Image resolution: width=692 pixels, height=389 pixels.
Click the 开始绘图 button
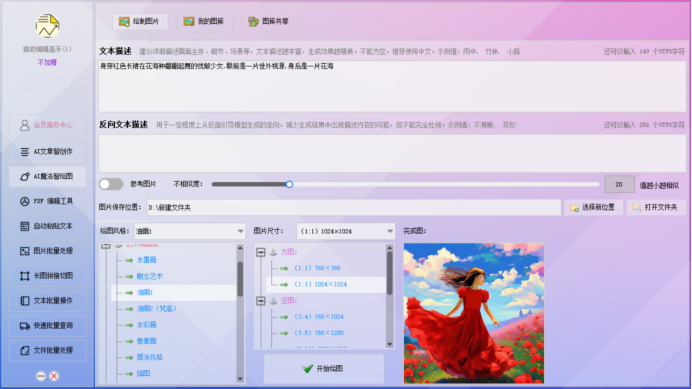tap(323, 368)
